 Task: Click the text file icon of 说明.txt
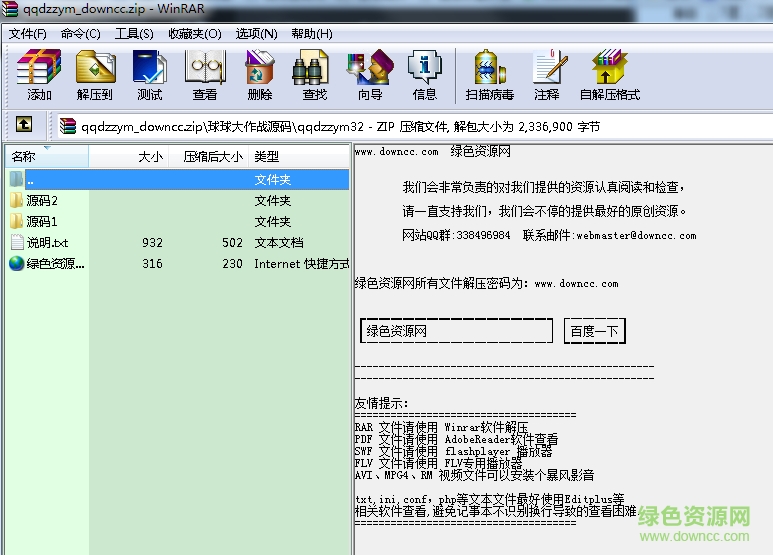coord(17,242)
